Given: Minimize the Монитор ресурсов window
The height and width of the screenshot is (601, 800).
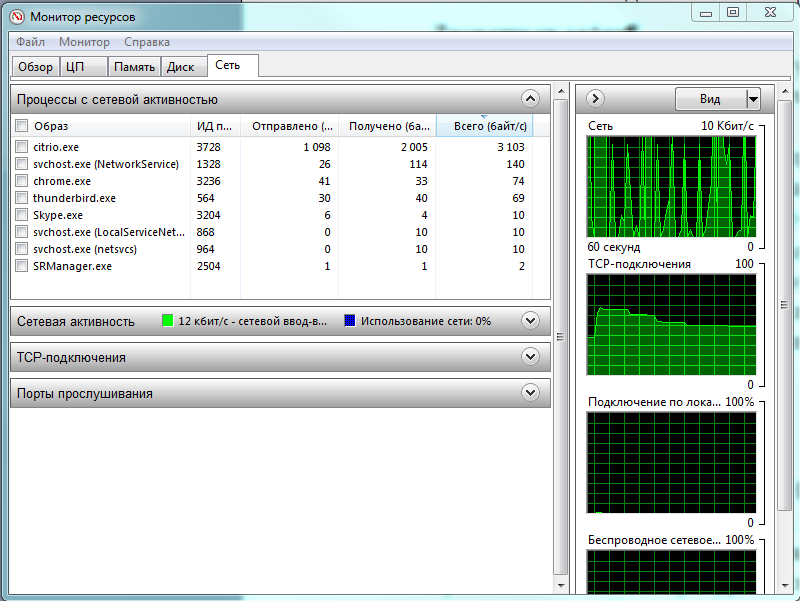Looking at the screenshot, I should click(x=706, y=13).
